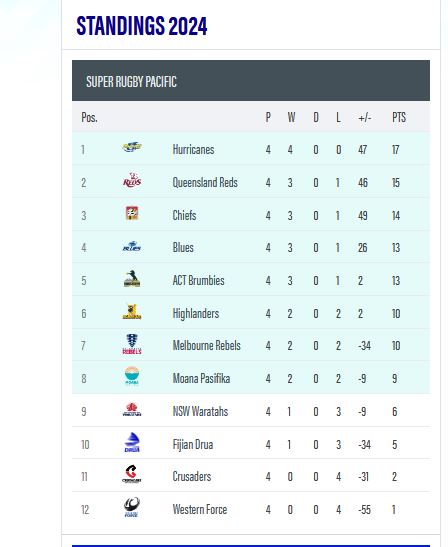Image resolution: width=448 pixels, height=547 pixels.
Task: Click the Queensland Reds logo
Action: coord(132,180)
